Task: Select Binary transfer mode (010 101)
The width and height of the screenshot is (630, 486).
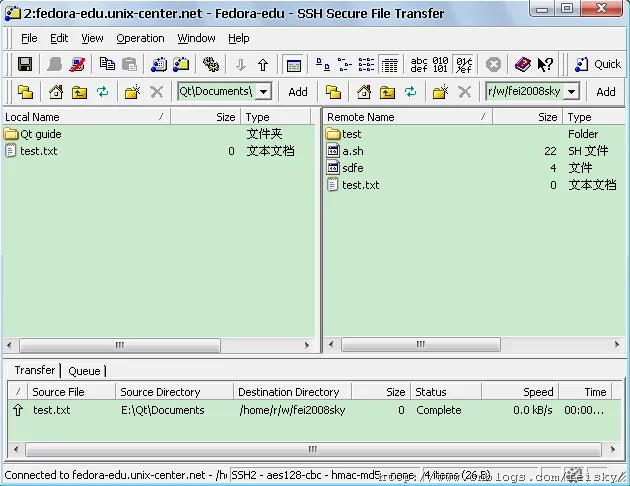Action: click(x=441, y=64)
